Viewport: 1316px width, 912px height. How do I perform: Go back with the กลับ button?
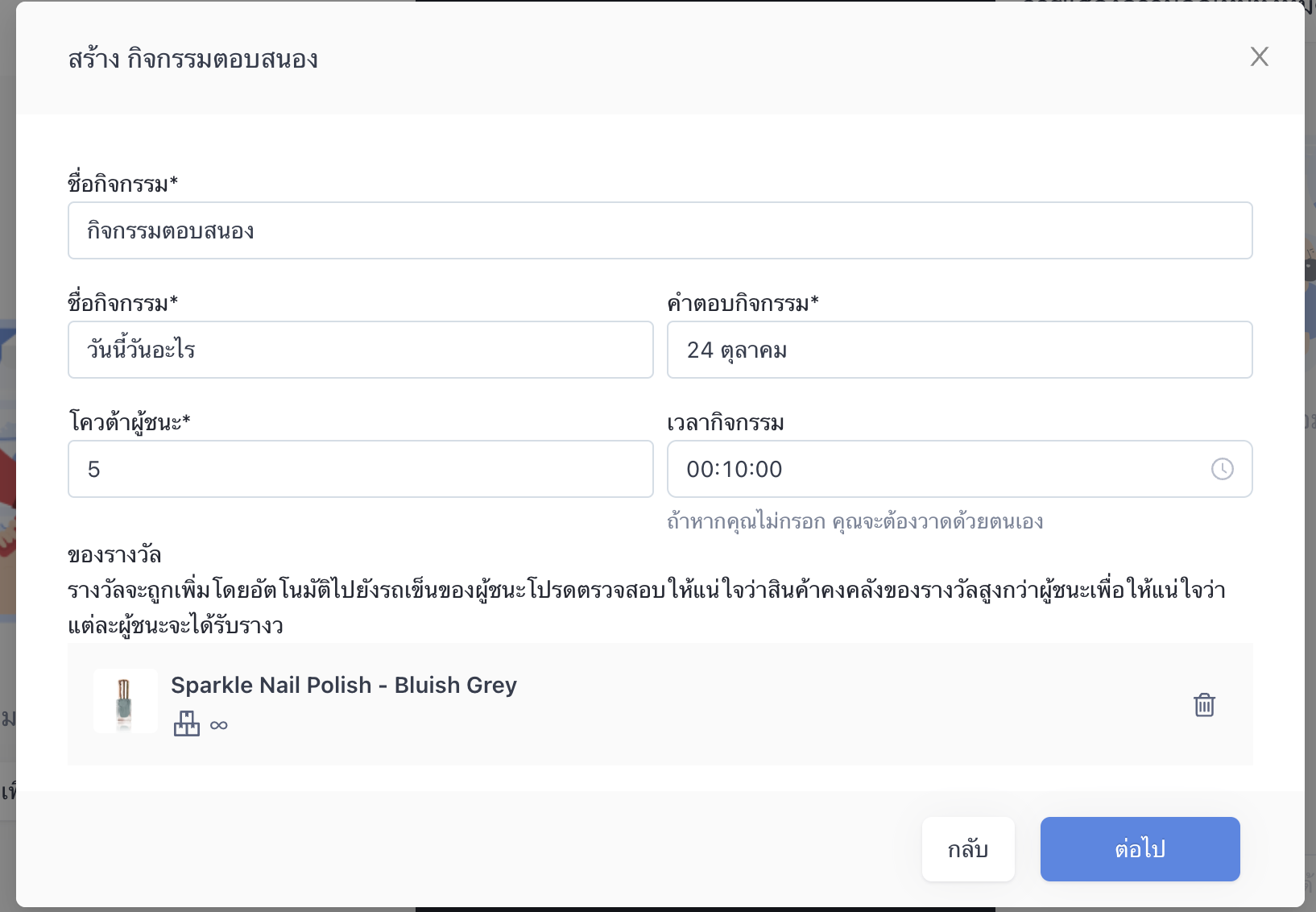(x=968, y=849)
